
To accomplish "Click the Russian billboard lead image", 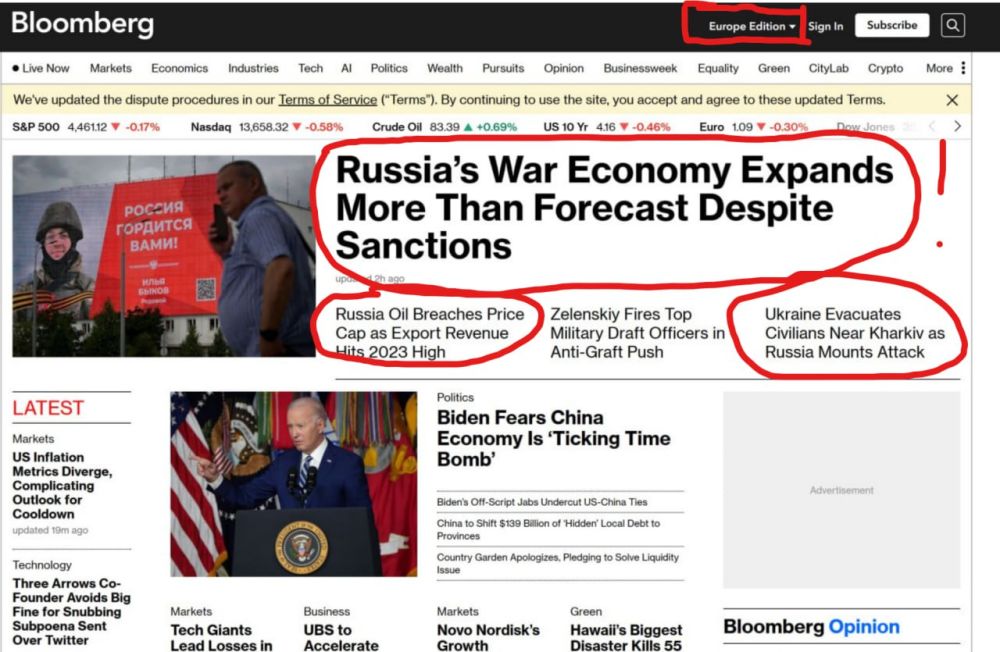I will (x=163, y=256).
